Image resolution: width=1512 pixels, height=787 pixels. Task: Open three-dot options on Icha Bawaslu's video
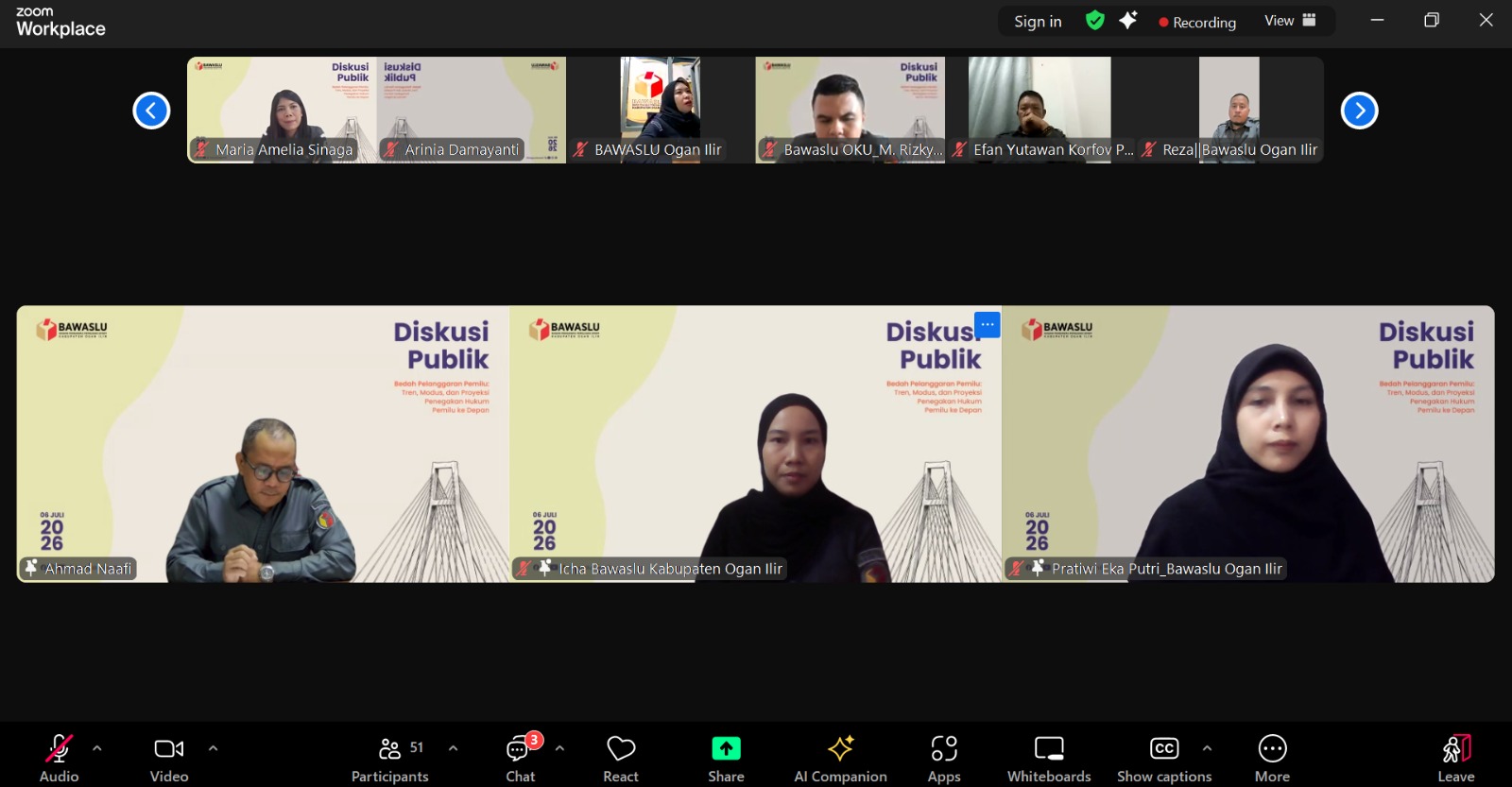(x=987, y=324)
